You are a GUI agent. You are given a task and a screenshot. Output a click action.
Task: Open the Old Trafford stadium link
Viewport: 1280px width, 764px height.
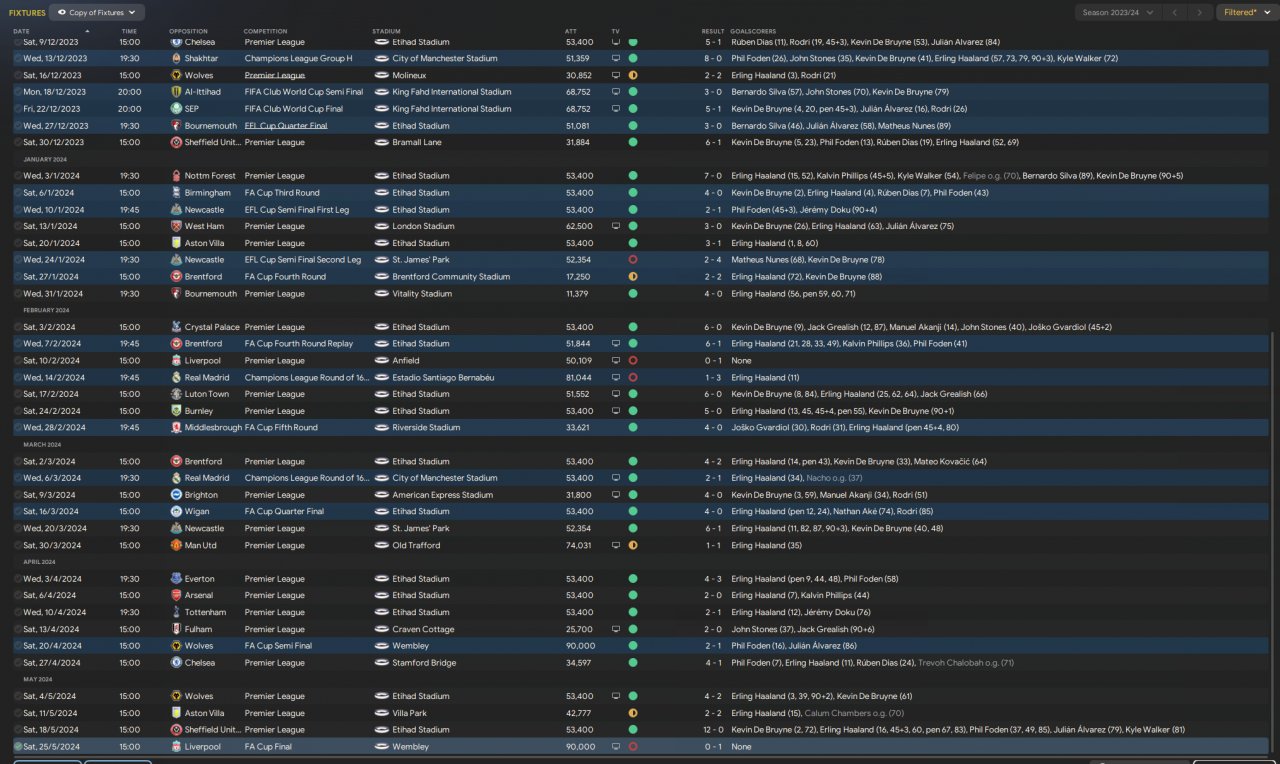click(x=416, y=546)
